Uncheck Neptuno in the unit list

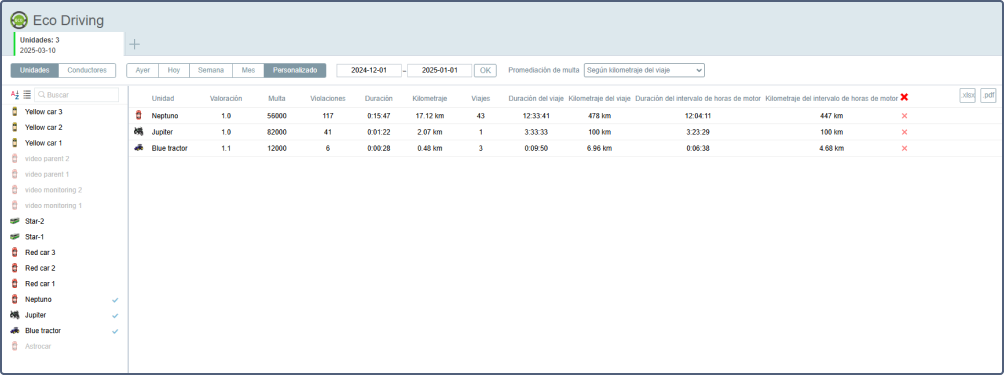pos(115,299)
